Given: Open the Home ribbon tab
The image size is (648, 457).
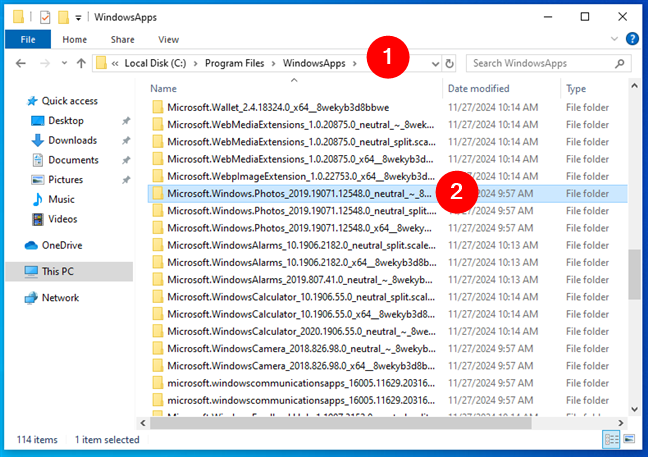Looking at the screenshot, I should 74,39.
